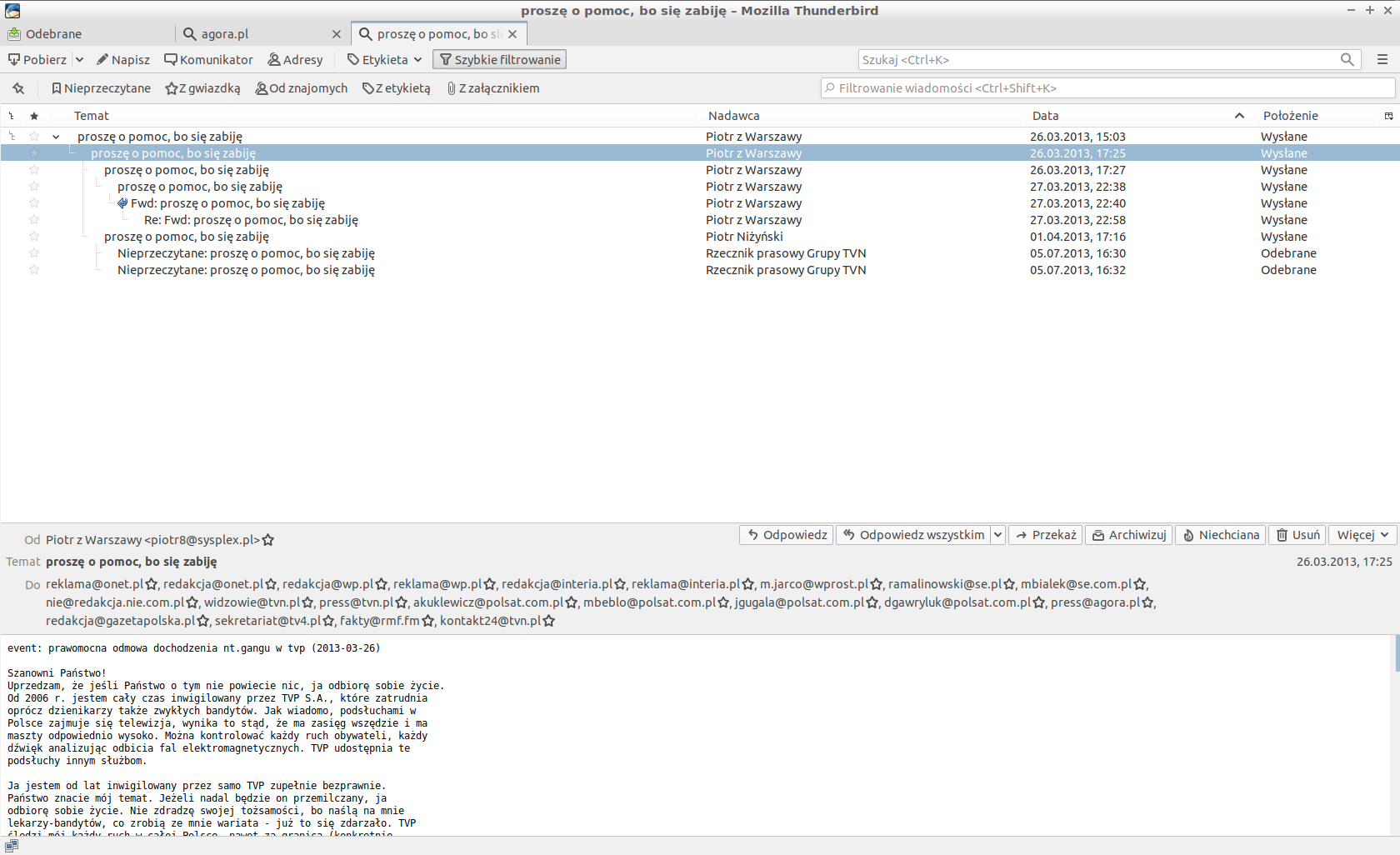The image size is (1400, 855).
Task: Sort by the star column header
Action: (34, 116)
